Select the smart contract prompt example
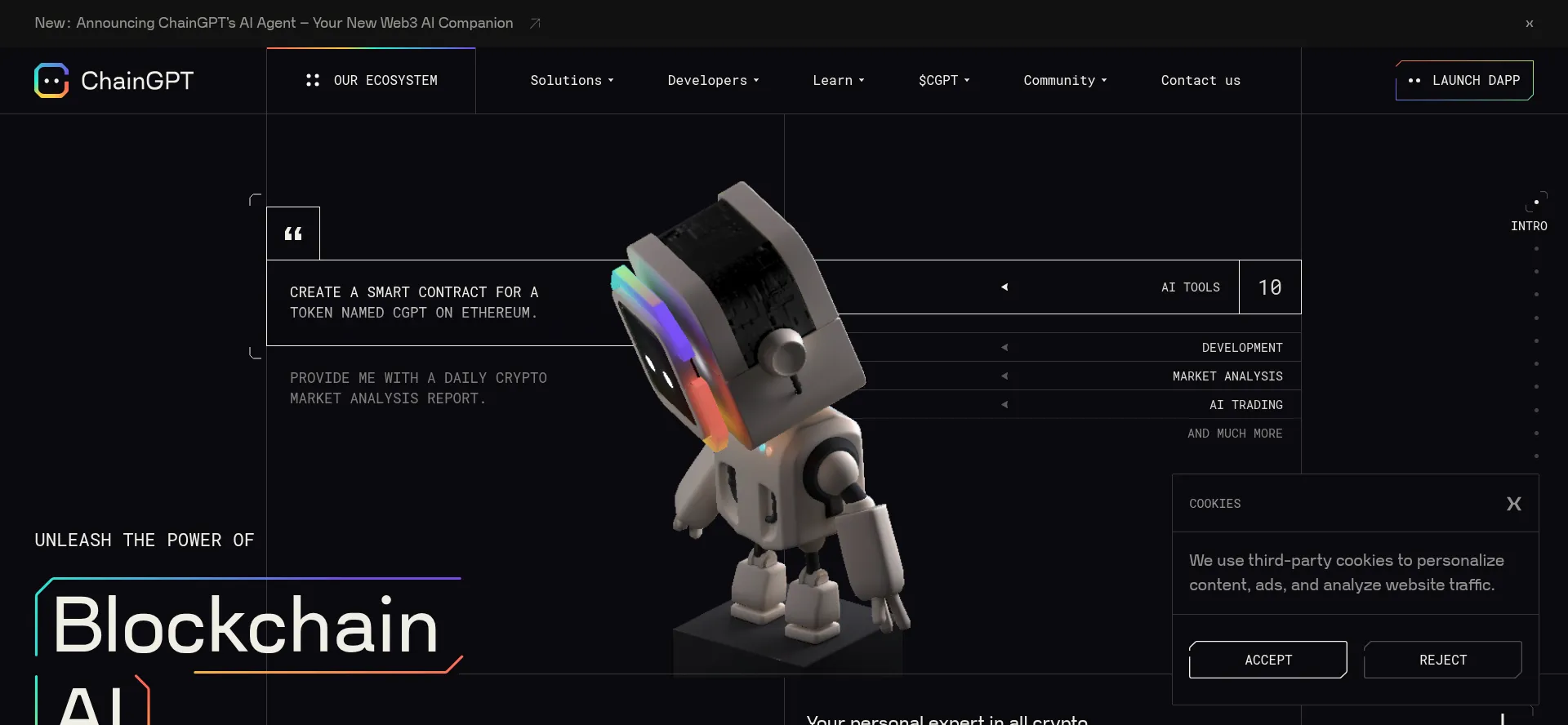Image resolution: width=1568 pixels, height=725 pixels. (x=414, y=302)
